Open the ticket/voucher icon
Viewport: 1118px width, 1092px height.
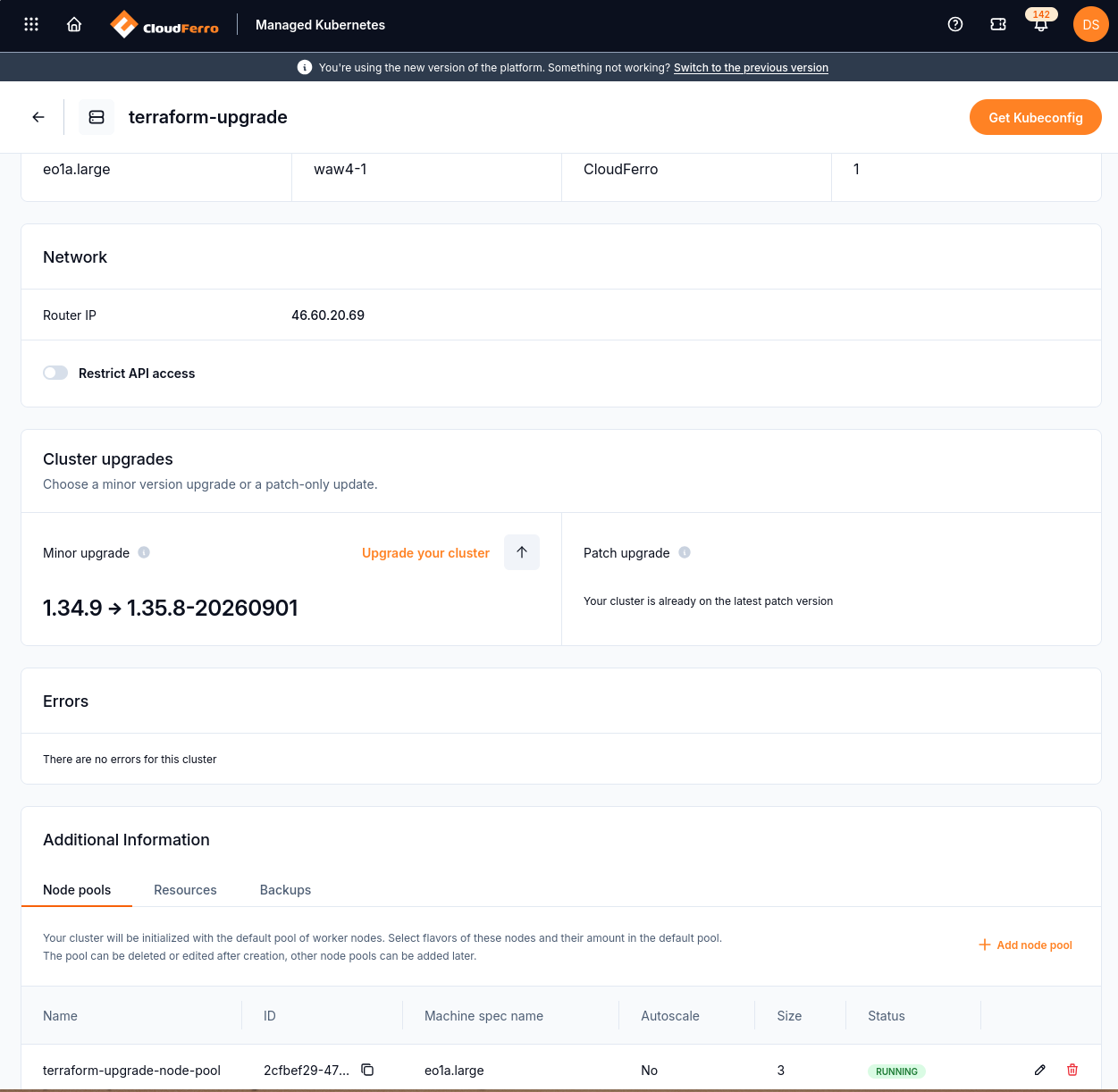[x=998, y=25]
